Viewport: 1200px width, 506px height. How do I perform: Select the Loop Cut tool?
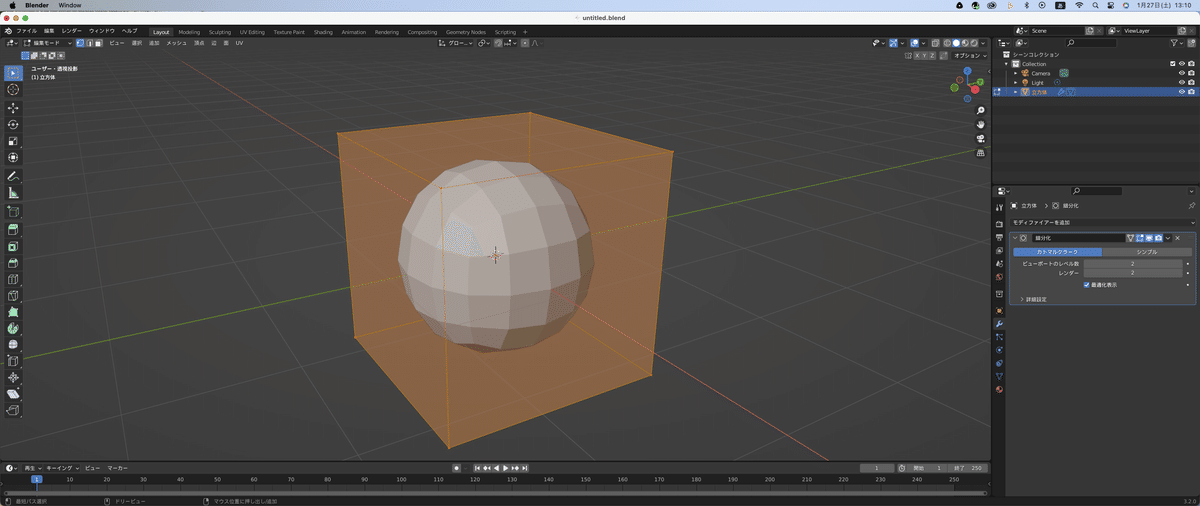pyautogui.click(x=13, y=279)
